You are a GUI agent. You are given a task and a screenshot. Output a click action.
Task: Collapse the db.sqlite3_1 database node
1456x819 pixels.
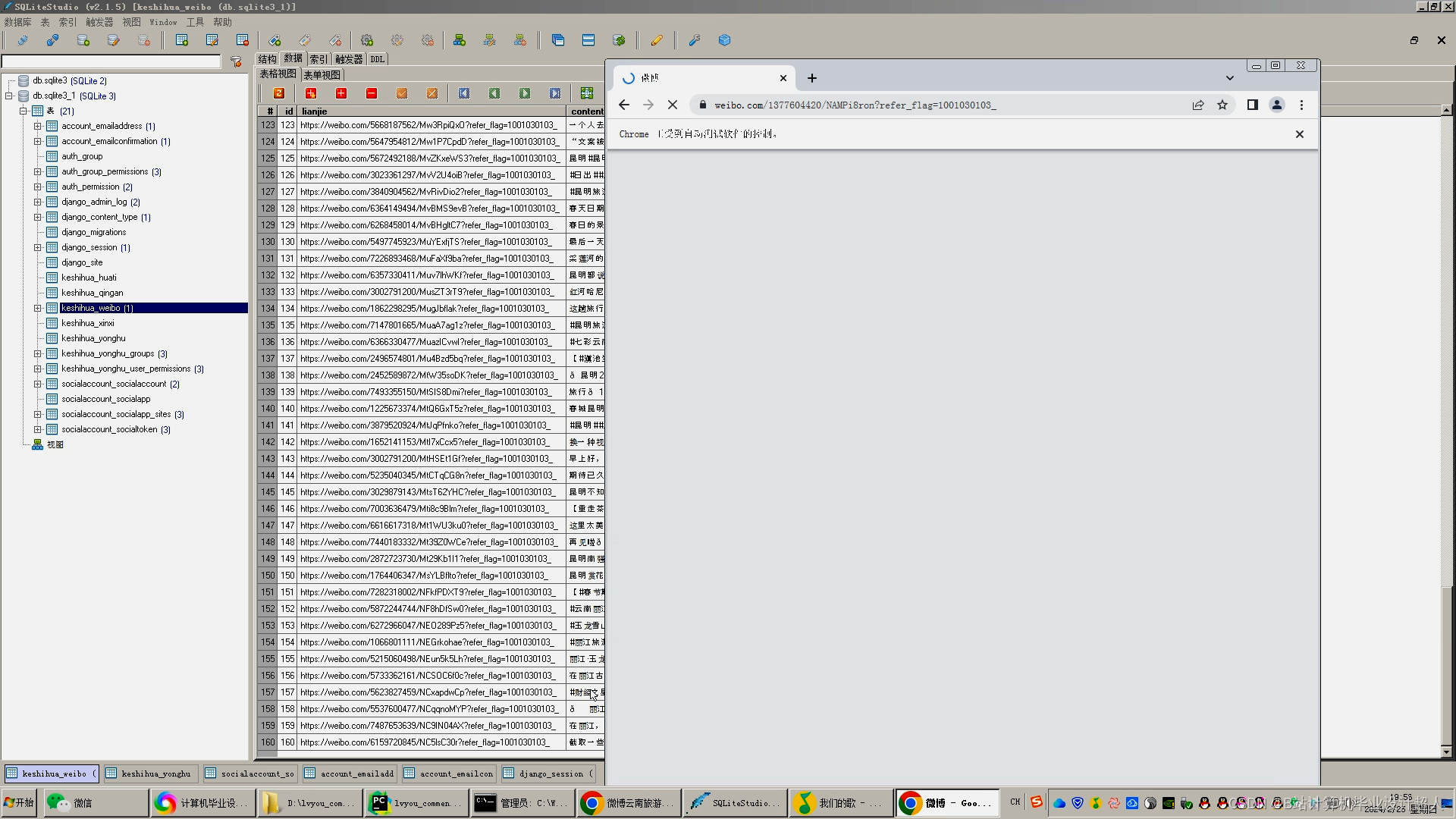(x=8, y=96)
